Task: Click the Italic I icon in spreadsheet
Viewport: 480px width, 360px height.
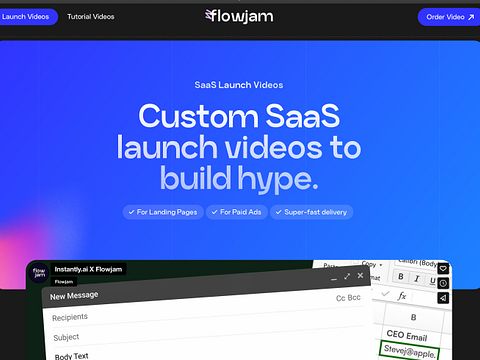Action: coord(416,278)
